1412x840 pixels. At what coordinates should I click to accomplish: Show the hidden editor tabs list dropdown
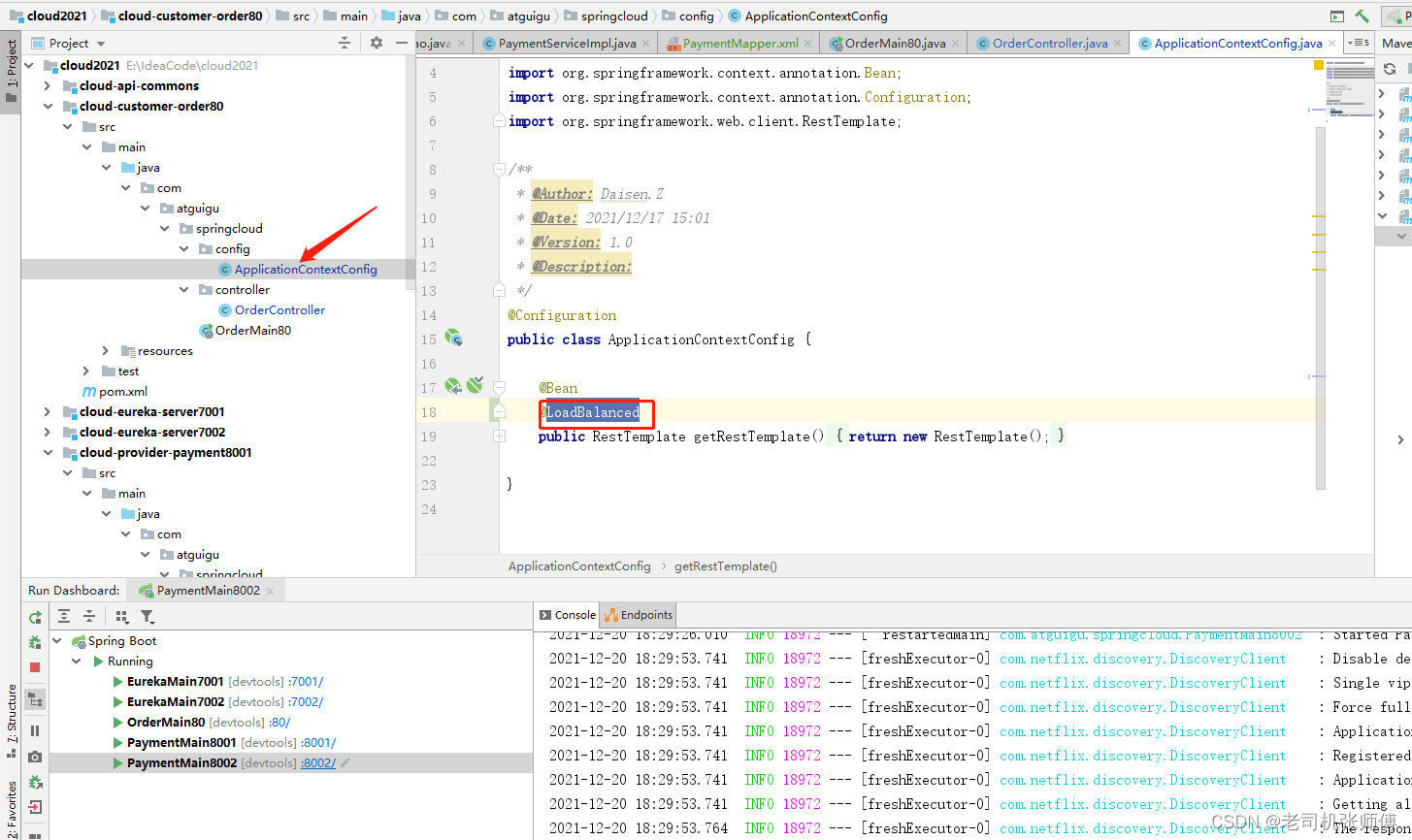coord(1360,43)
